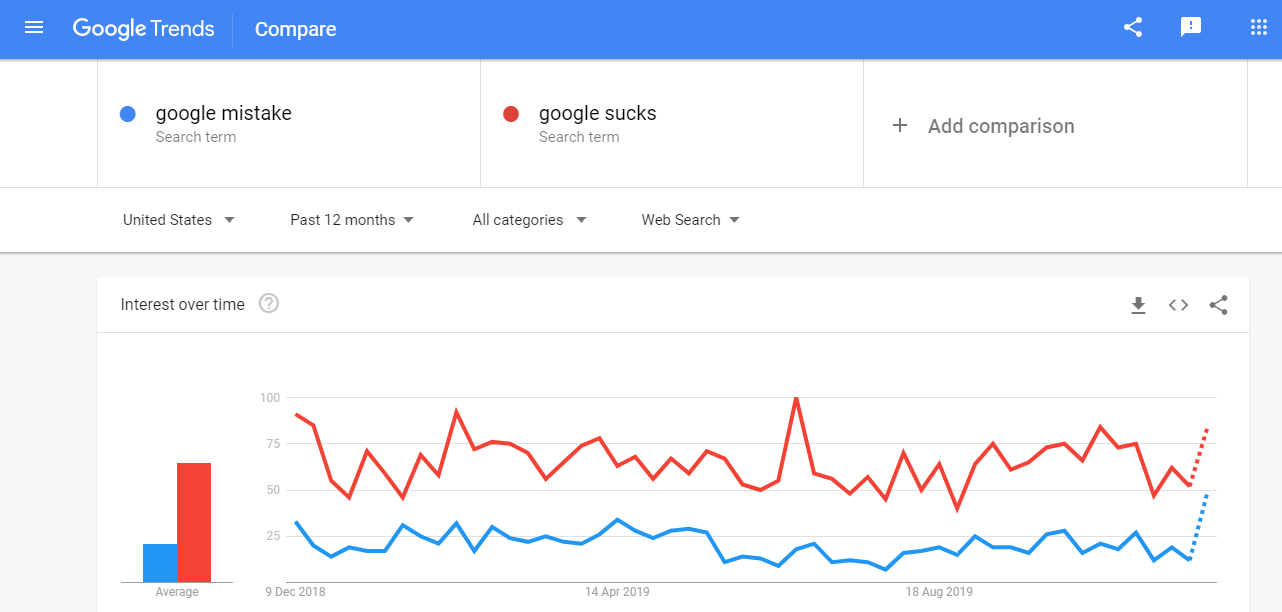
Task: Click the blue dot for google mistake
Action: (x=127, y=114)
